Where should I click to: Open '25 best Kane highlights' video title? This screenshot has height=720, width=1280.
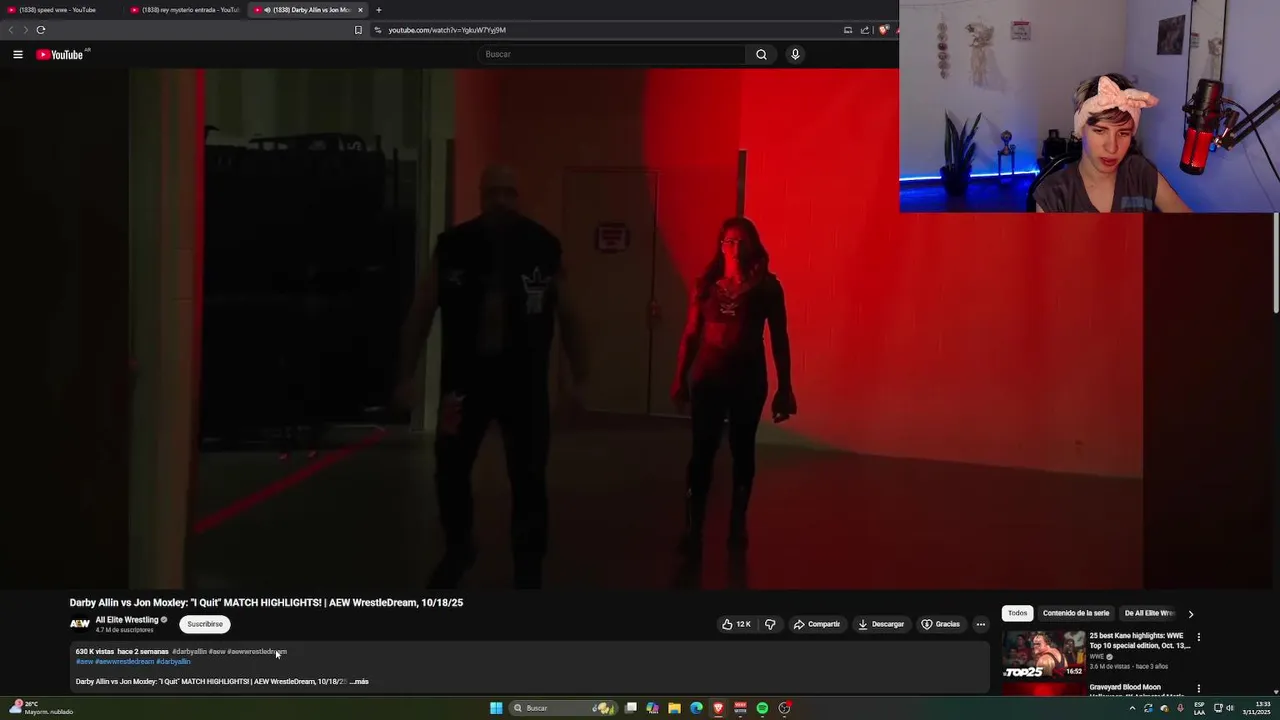point(1140,641)
